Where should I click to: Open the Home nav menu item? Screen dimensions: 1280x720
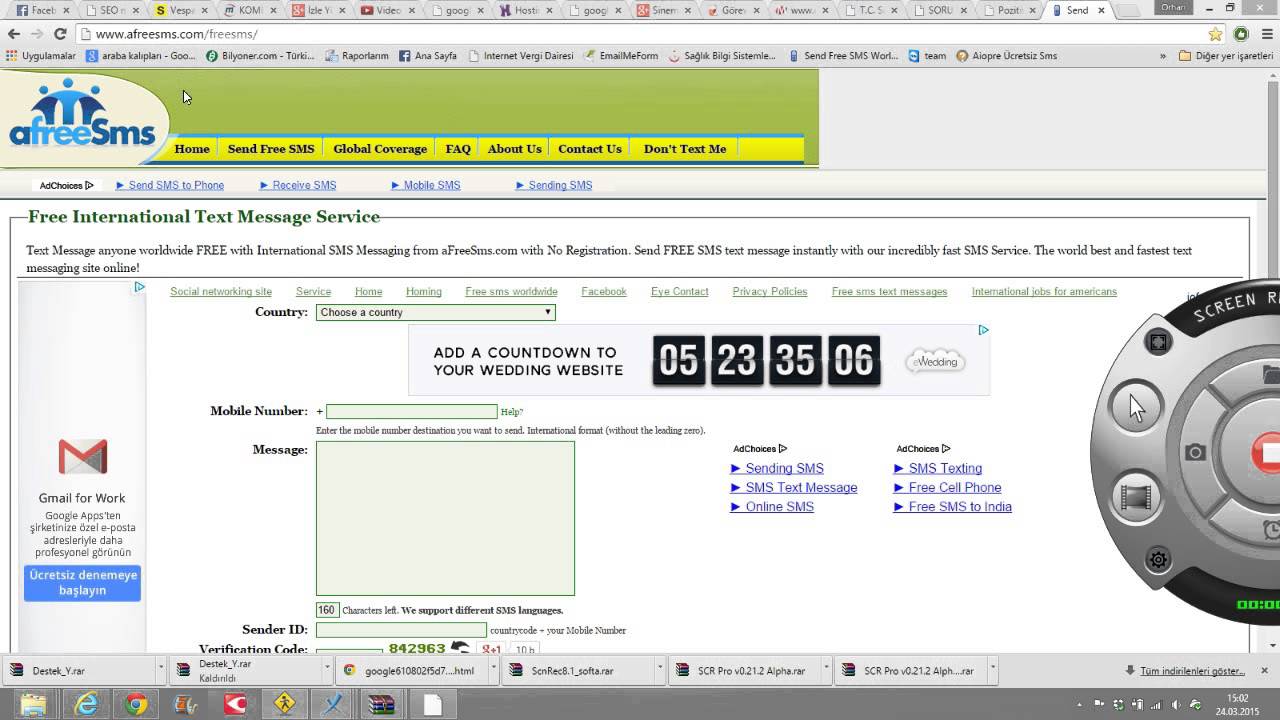point(192,149)
